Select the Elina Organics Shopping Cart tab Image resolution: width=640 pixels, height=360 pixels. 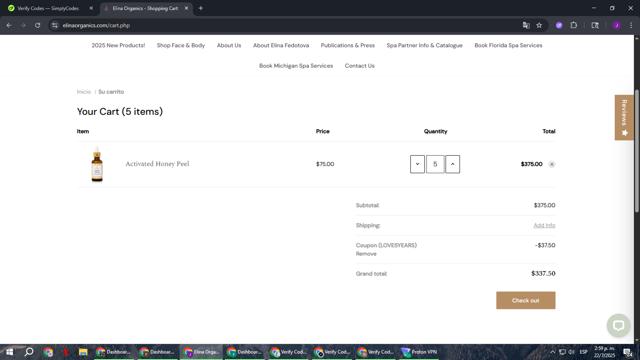(x=145, y=8)
